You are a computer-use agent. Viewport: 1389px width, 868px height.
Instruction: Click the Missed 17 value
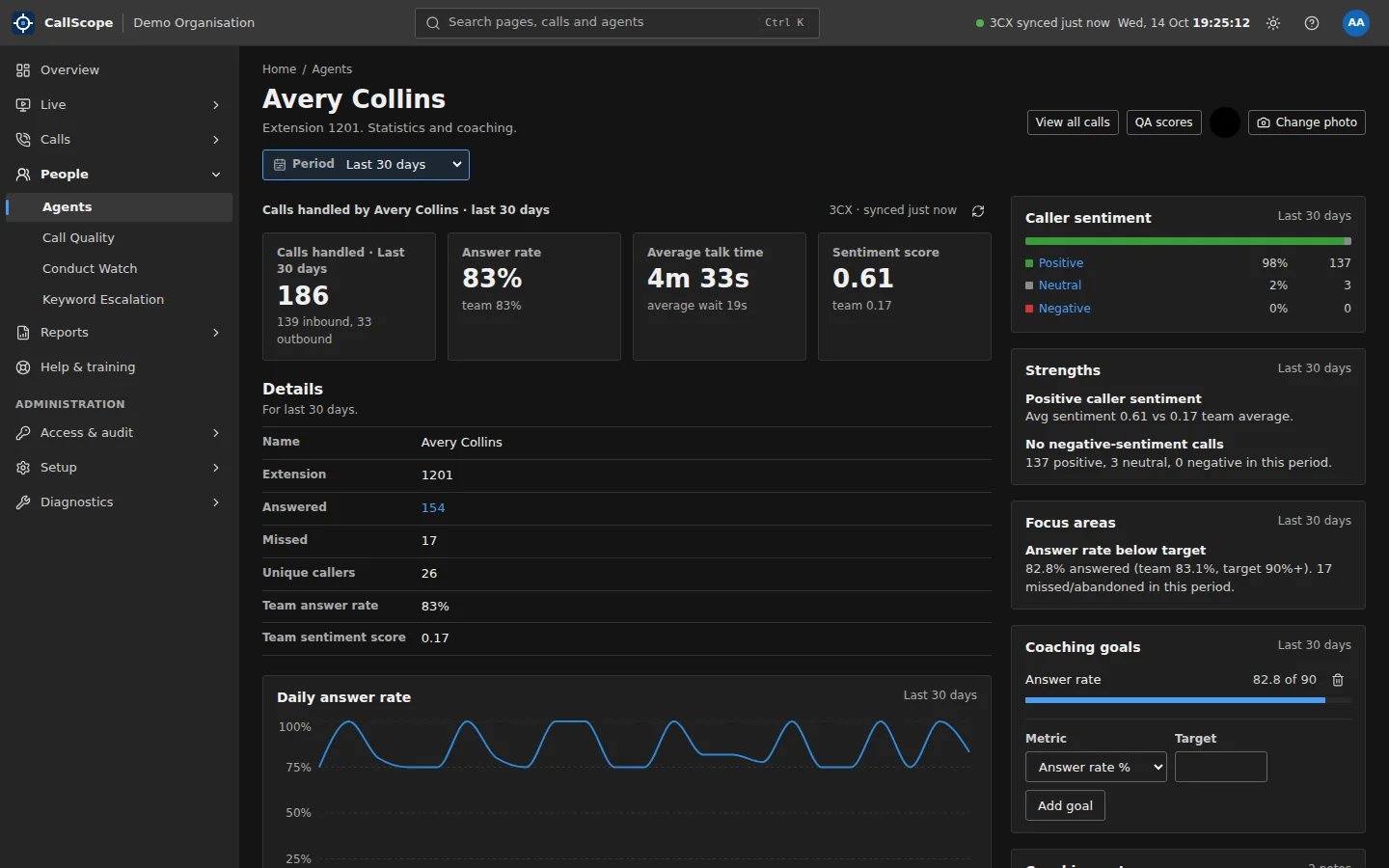pyautogui.click(x=429, y=541)
